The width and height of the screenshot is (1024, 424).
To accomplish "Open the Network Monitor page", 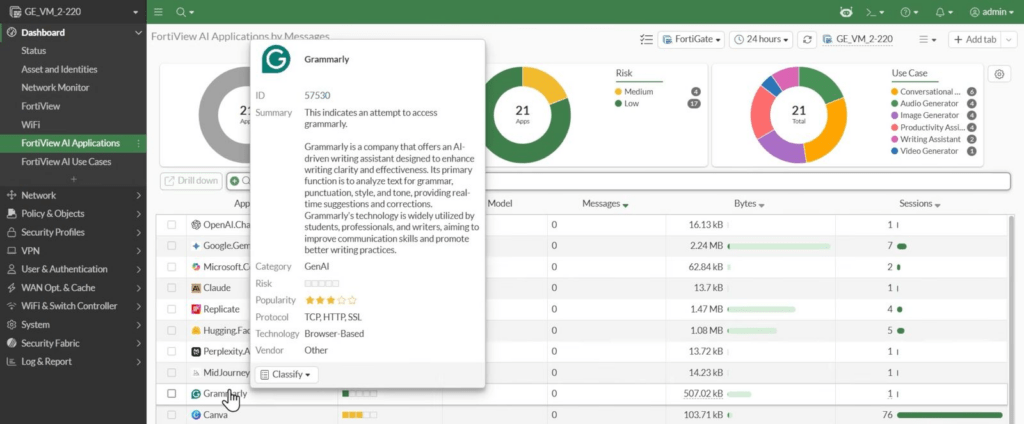I will click(x=55, y=88).
